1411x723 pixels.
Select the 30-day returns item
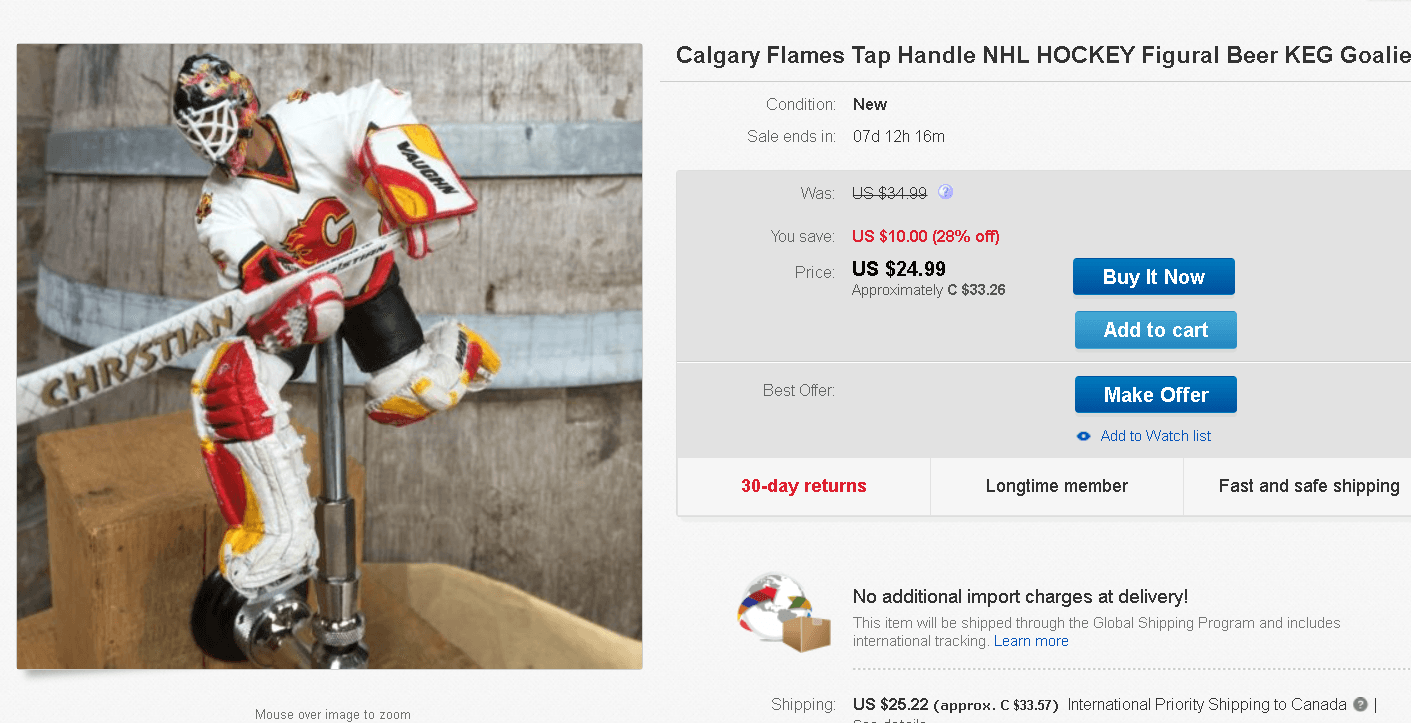[803, 486]
